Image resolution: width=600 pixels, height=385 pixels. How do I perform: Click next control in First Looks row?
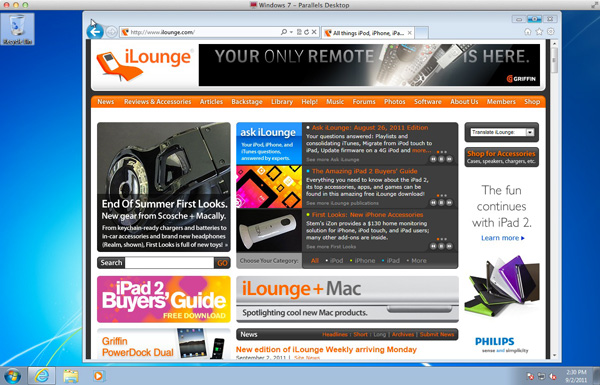click(x=449, y=246)
